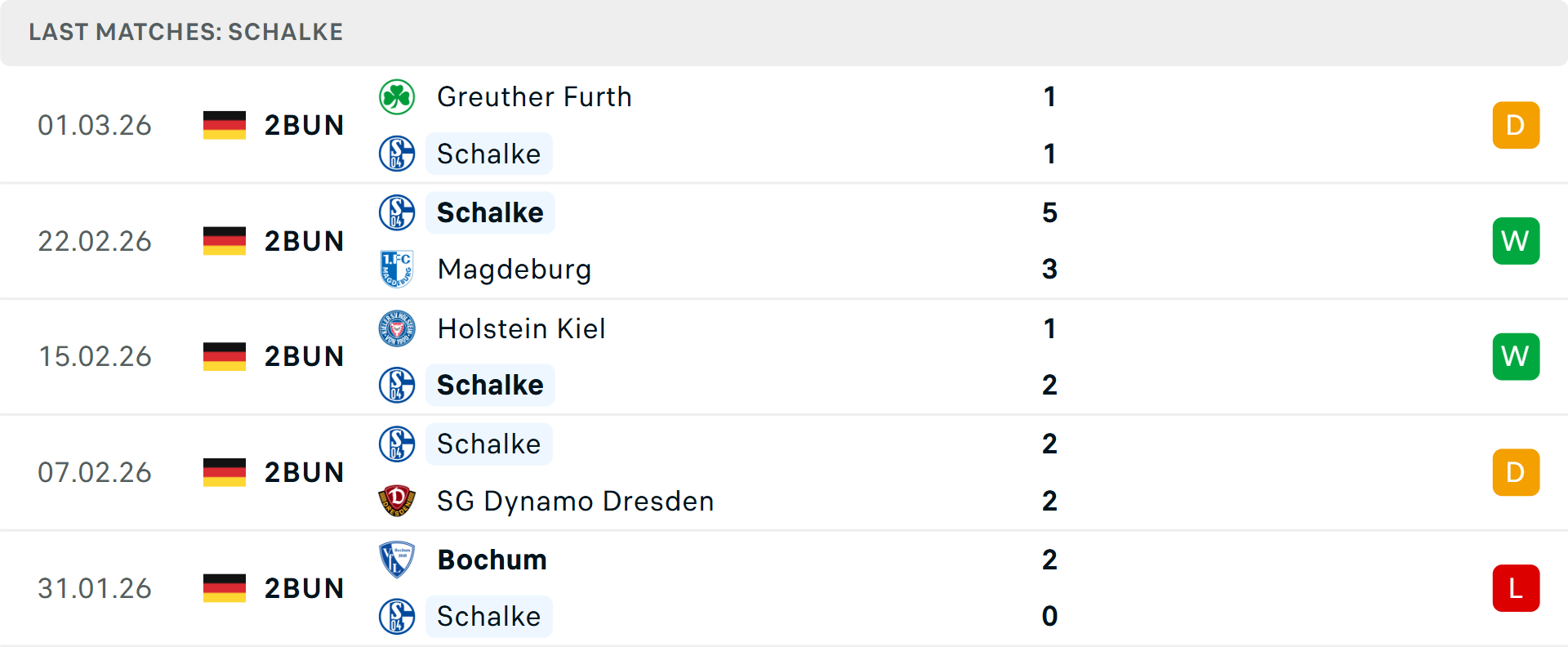Screen dimensions: 1568x647
Task: Click the German flag next to 01.03.26
Action: [225, 125]
